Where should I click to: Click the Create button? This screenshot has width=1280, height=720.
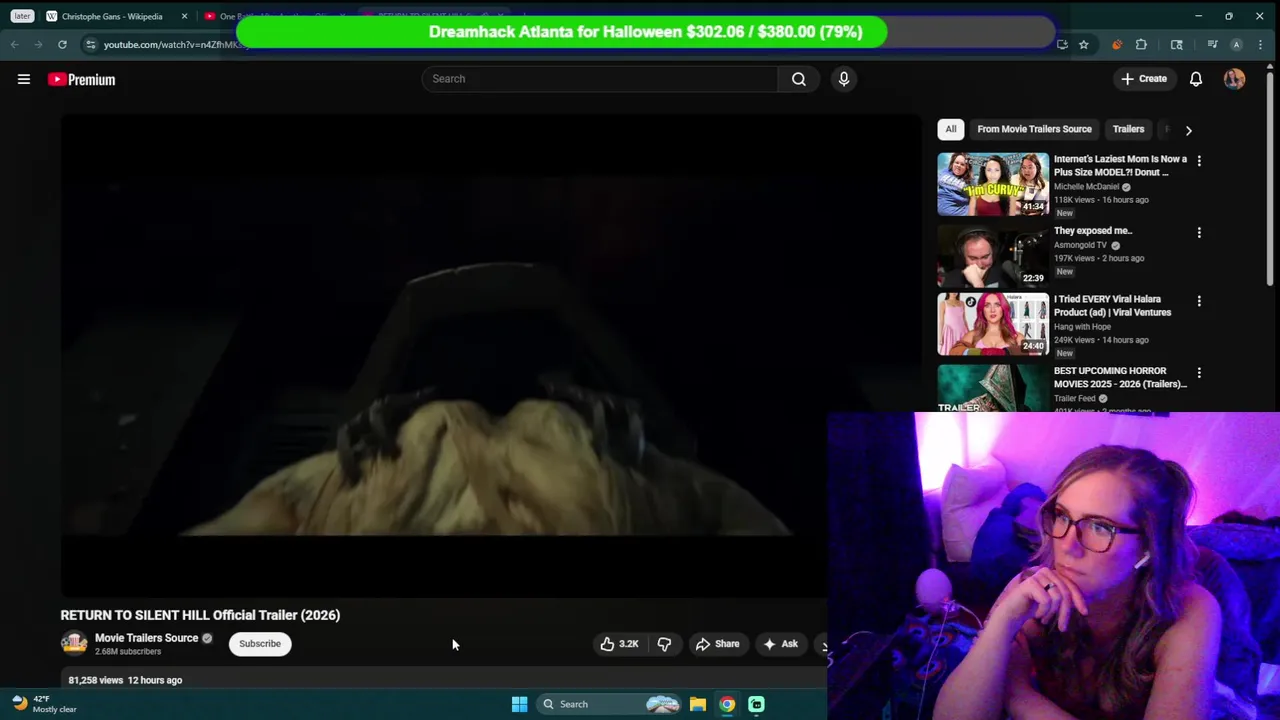click(x=1144, y=79)
